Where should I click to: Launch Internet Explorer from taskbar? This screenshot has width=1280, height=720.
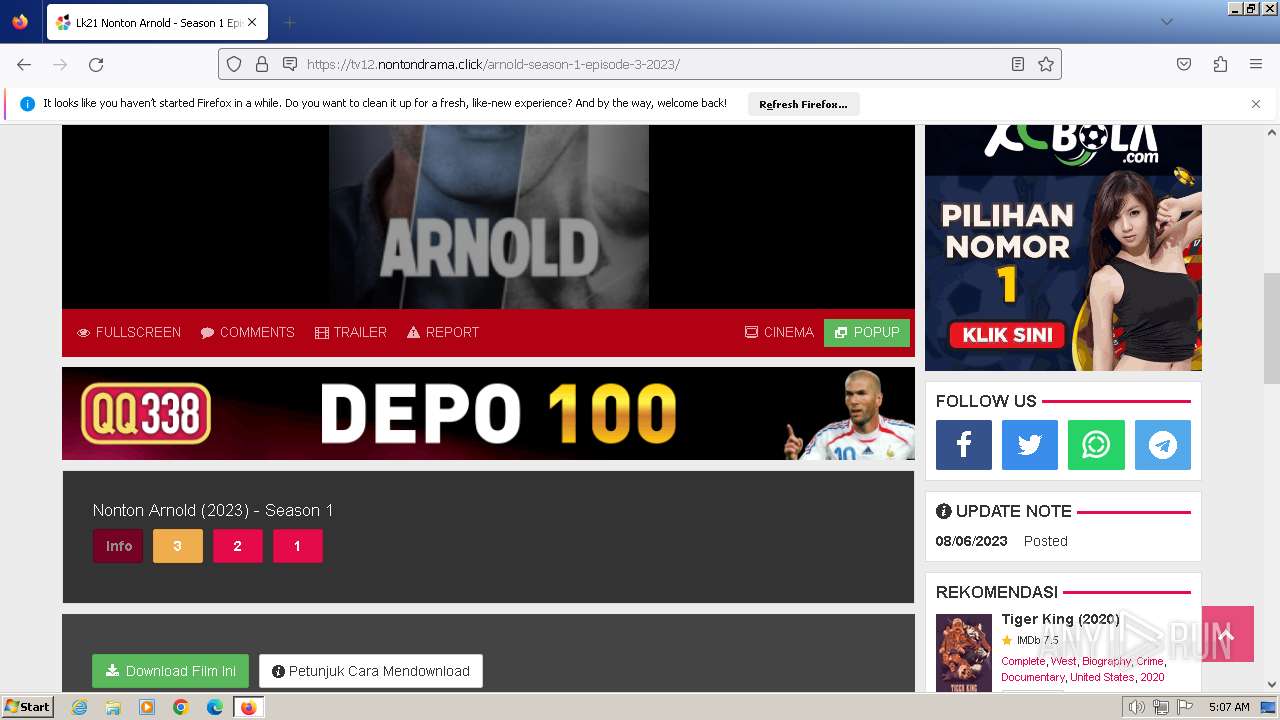tap(79, 707)
